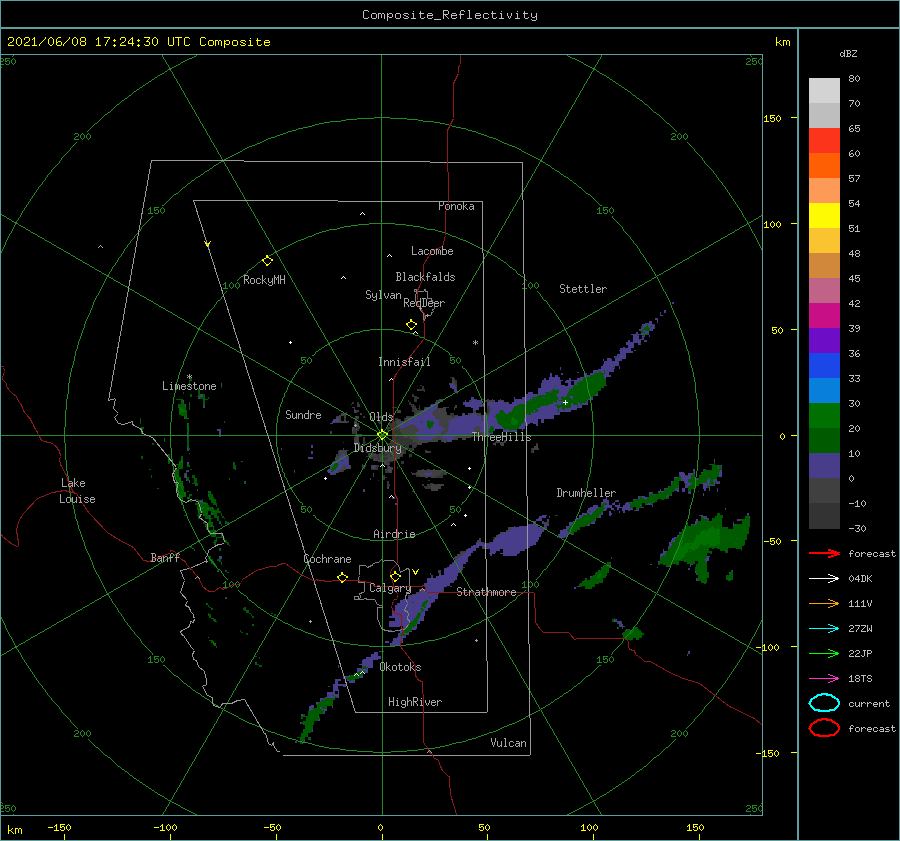The height and width of the screenshot is (841, 900).
Task: Click asterisk marker above Limestone label
Action: pos(189,377)
